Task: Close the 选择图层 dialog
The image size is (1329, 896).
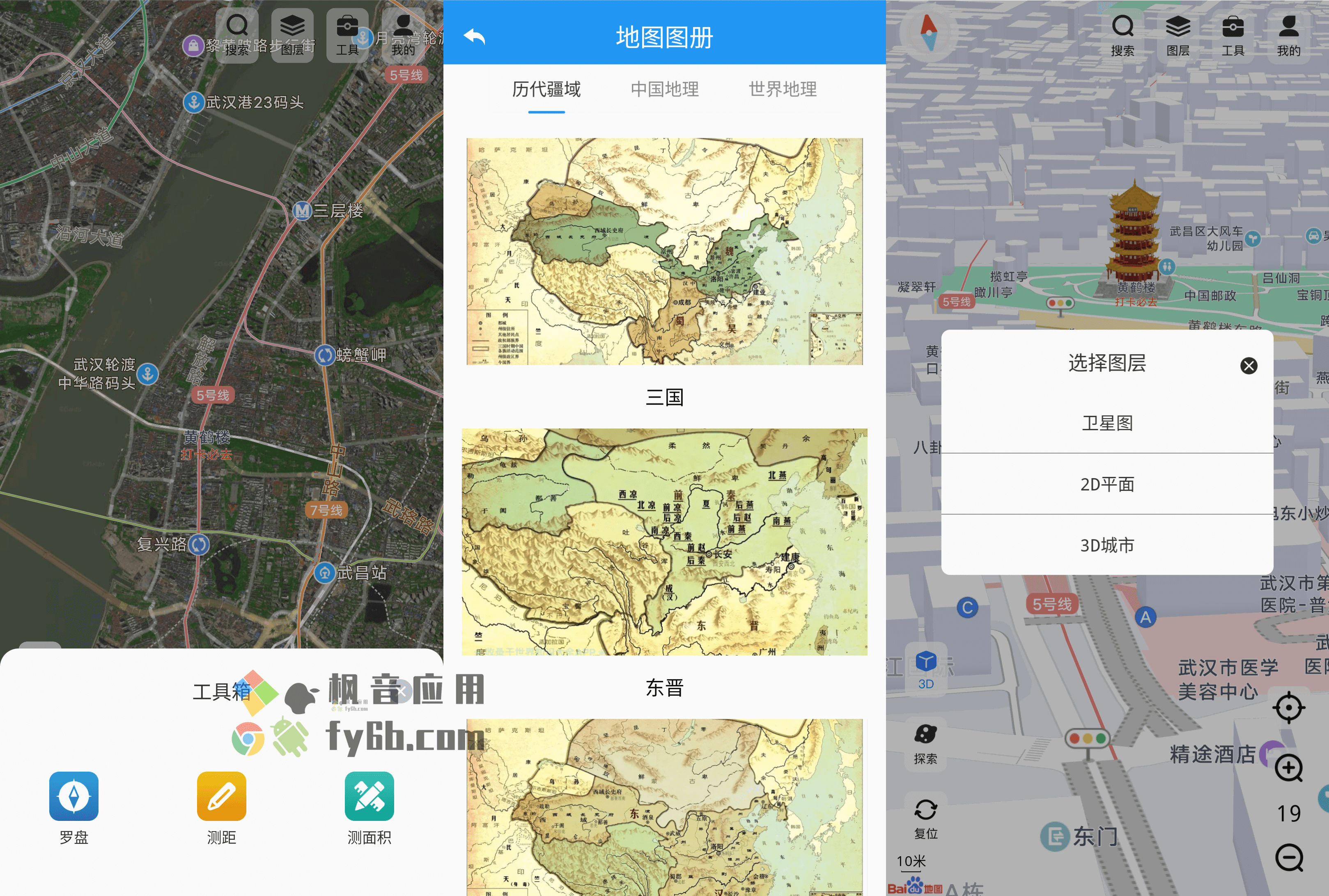Action: point(1249,366)
